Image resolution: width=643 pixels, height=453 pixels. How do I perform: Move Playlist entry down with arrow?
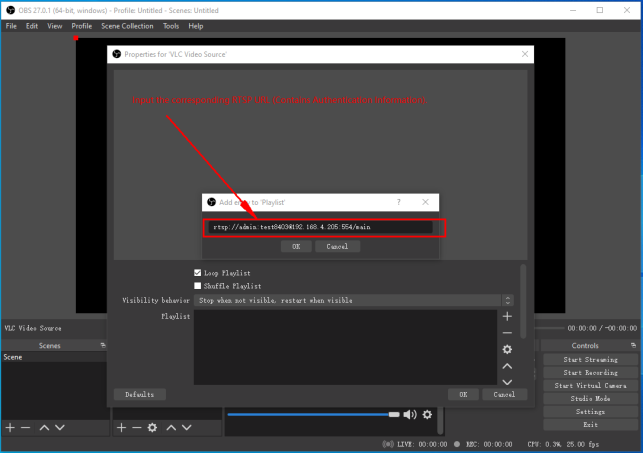pos(507,382)
